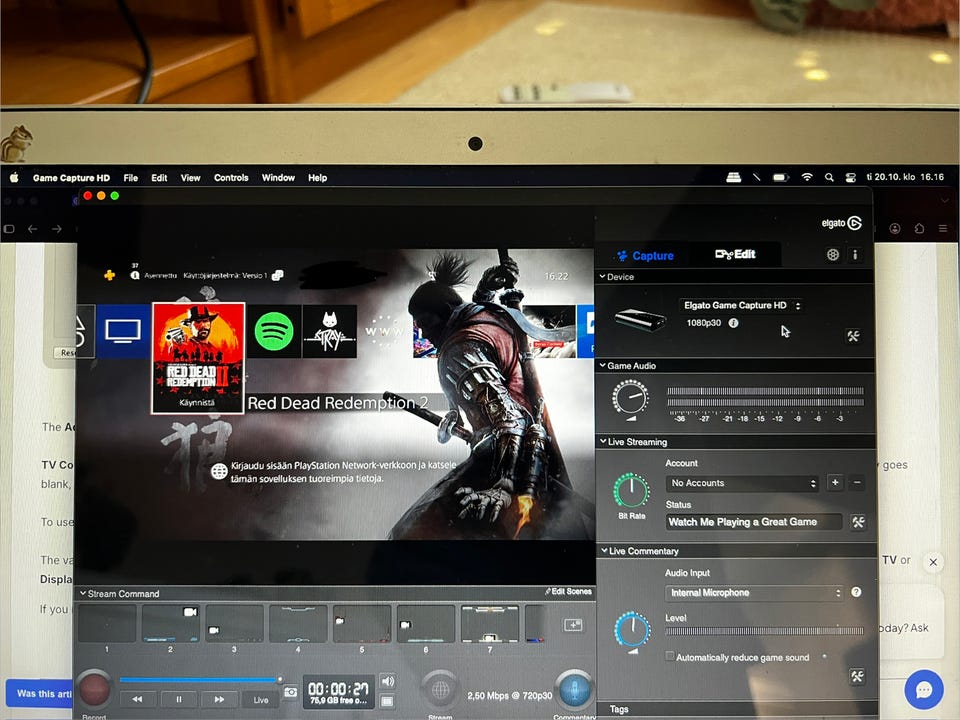Fast forward the captured video

[x=219, y=699]
